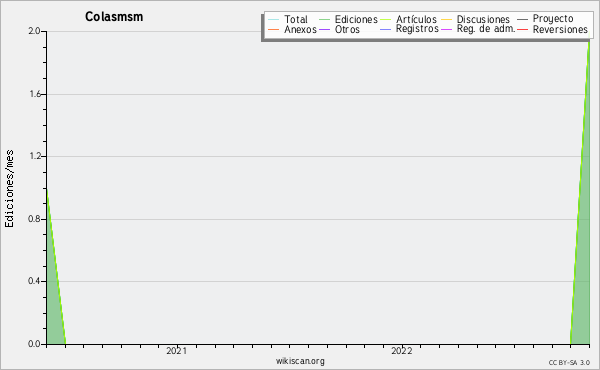Click the Discusiones legend label
This screenshot has width=600, height=370.
pyautogui.click(x=483, y=19)
